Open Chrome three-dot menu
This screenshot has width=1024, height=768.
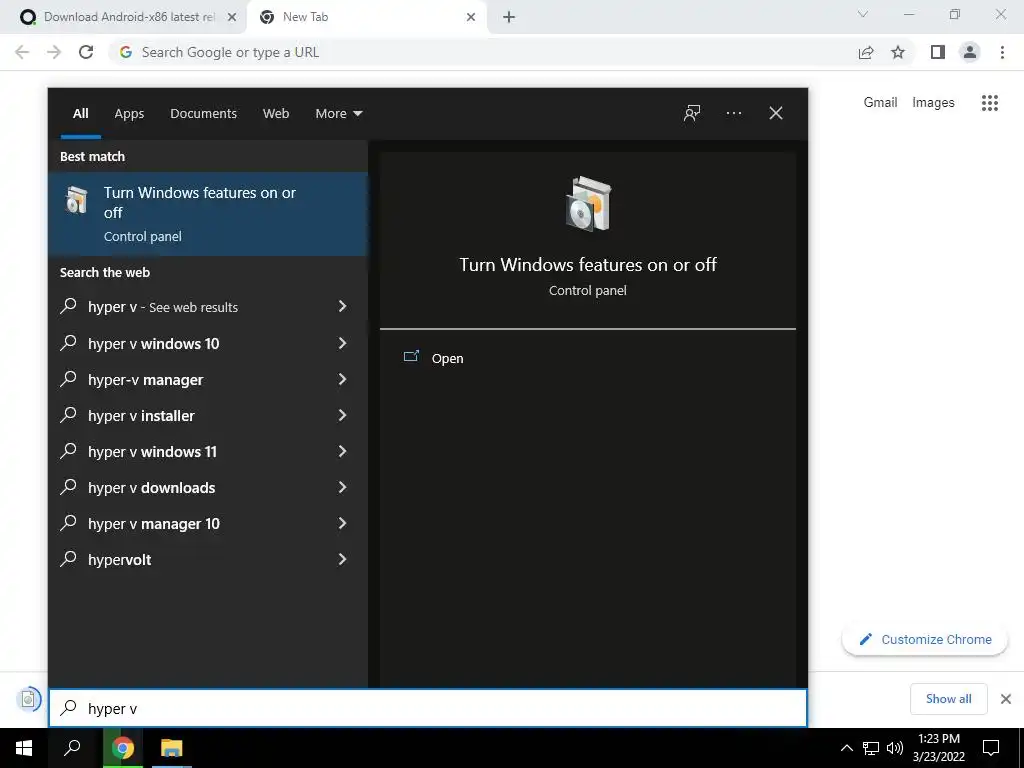pos(1002,52)
